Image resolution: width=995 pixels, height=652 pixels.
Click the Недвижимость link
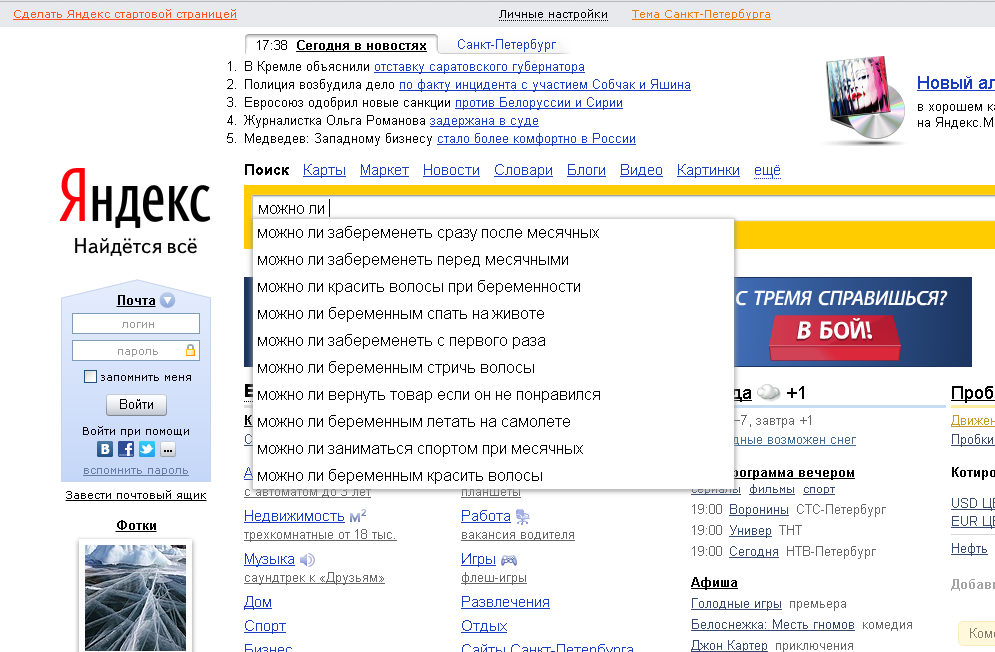tap(294, 516)
